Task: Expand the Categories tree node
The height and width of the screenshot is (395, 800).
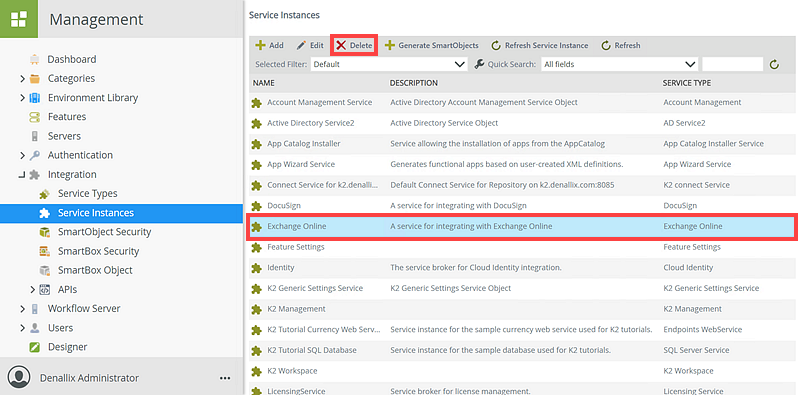Action: click(22, 79)
